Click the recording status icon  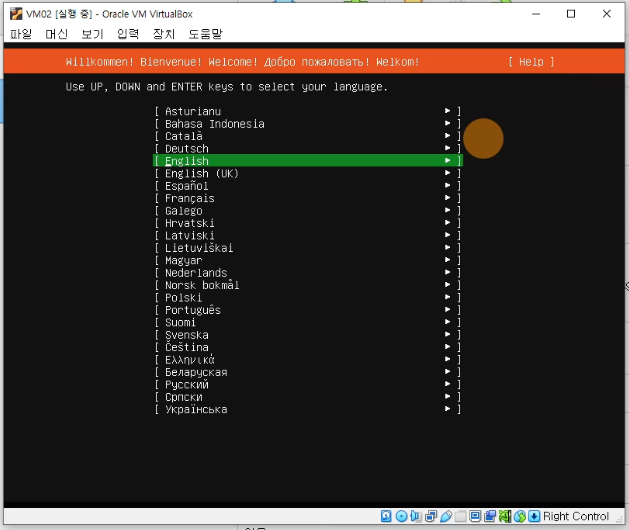pyautogui.click(x=490, y=516)
